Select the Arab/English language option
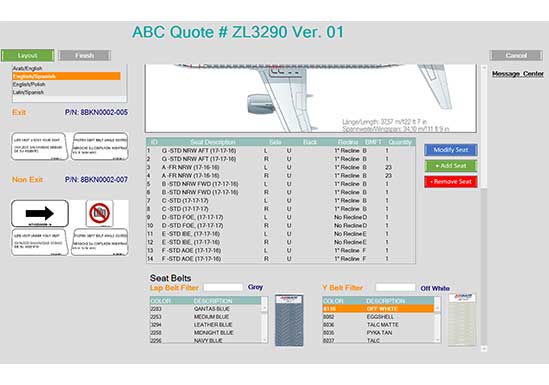Screen dimensions: 549x385 point(67,68)
